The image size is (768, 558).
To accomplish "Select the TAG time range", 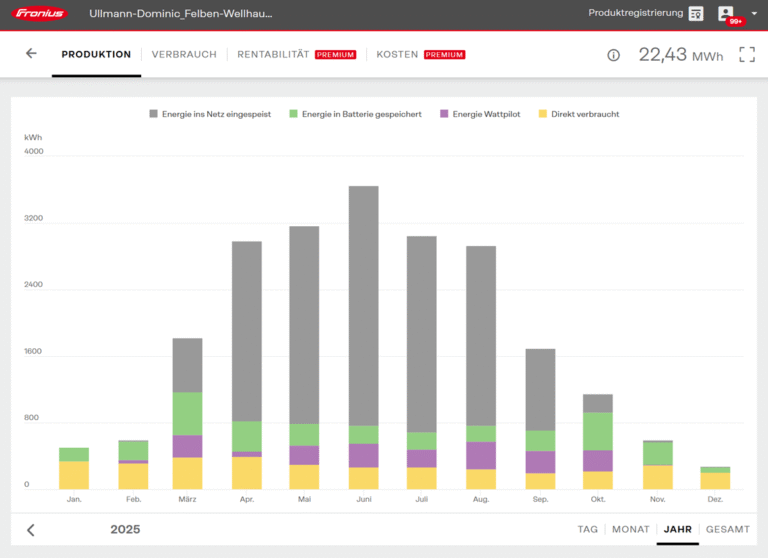I will 587,529.
